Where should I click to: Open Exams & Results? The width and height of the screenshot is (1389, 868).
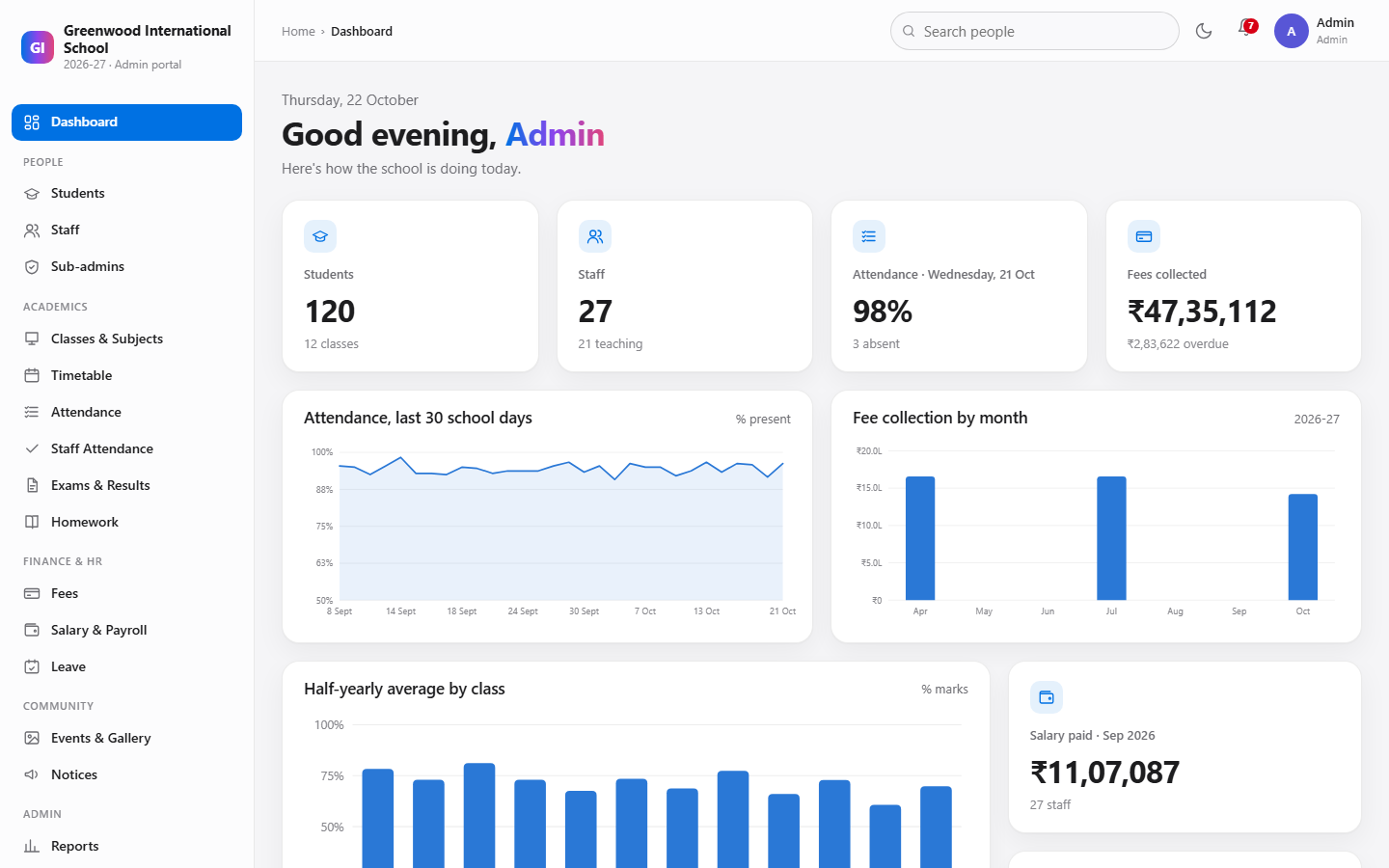coord(126,486)
